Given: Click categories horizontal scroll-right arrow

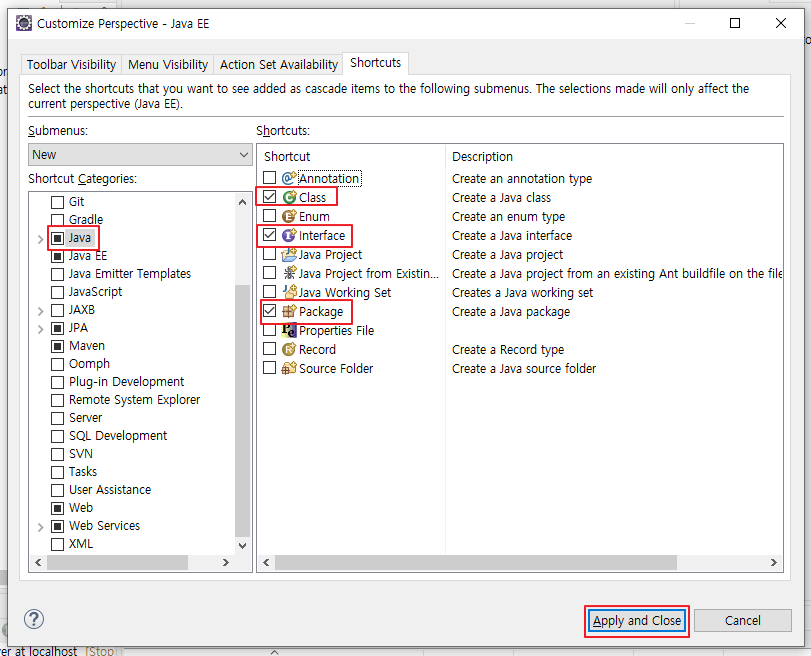Looking at the screenshot, I should click(x=226, y=562).
